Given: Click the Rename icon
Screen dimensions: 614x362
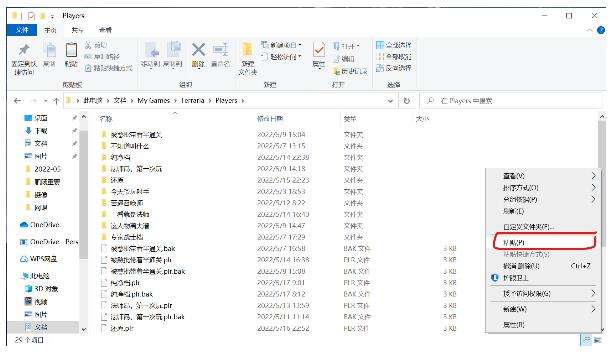Looking at the screenshot, I should tap(220, 50).
